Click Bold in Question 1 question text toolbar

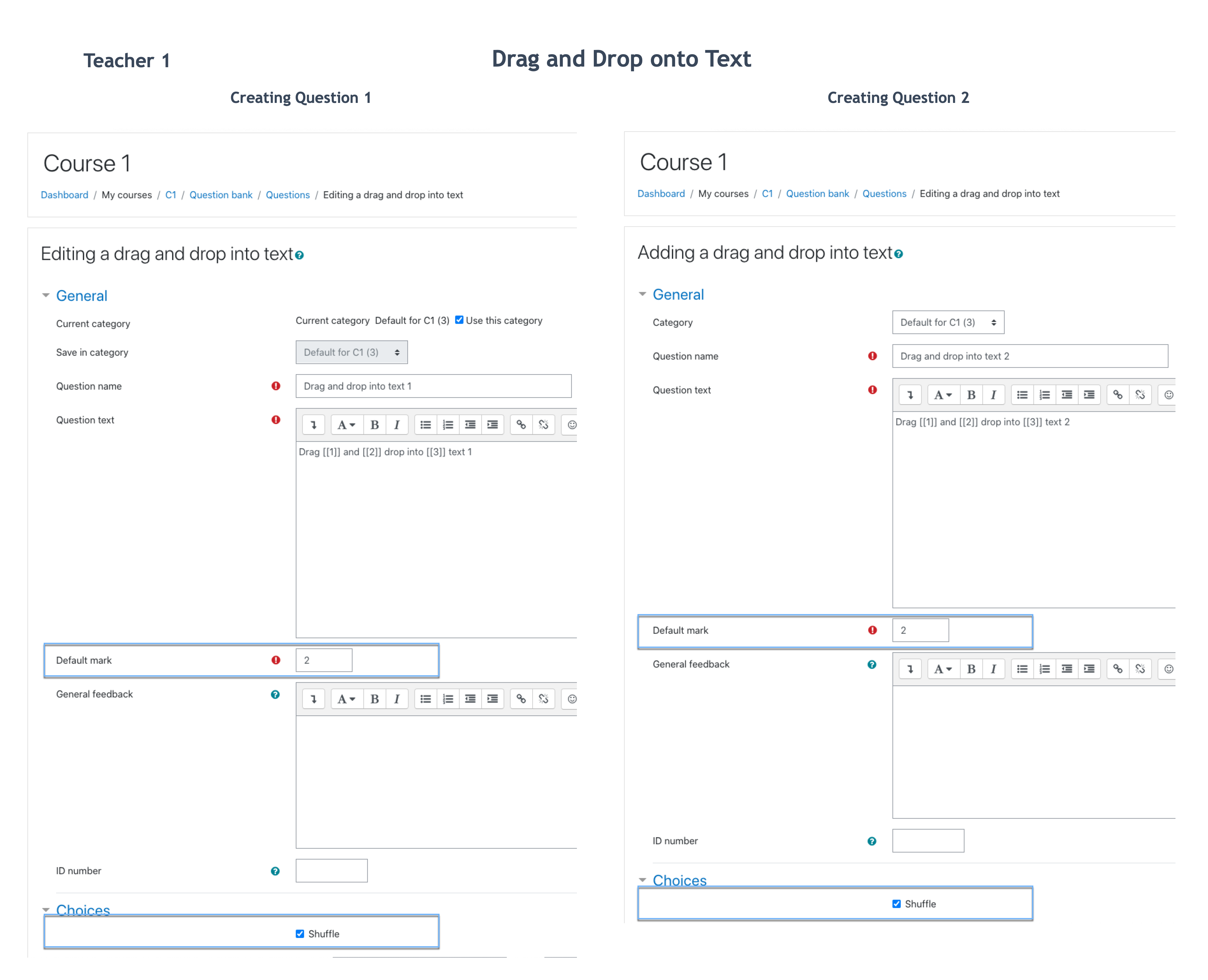pyautogui.click(x=375, y=425)
